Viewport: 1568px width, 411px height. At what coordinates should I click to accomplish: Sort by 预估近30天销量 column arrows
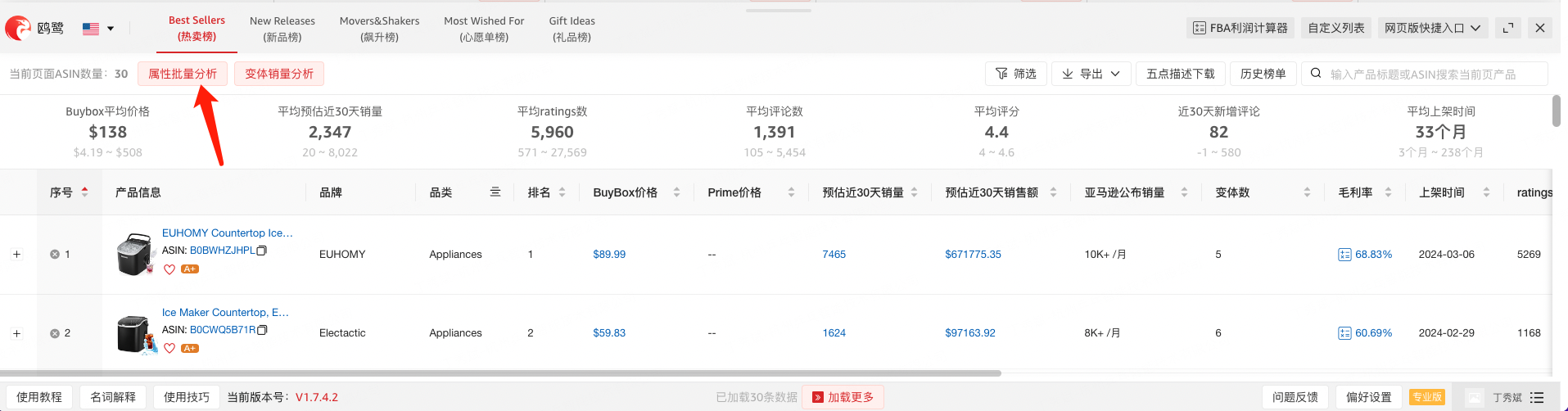point(914,192)
